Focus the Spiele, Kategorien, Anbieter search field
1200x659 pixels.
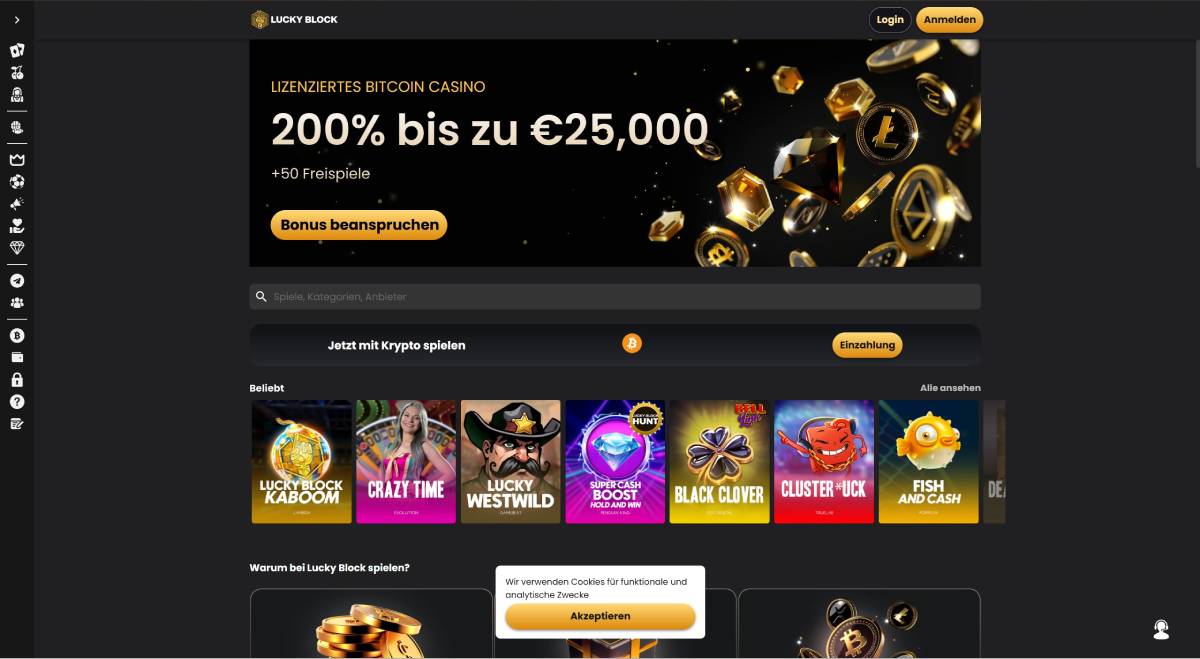pyautogui.click(x=615, y=297)
